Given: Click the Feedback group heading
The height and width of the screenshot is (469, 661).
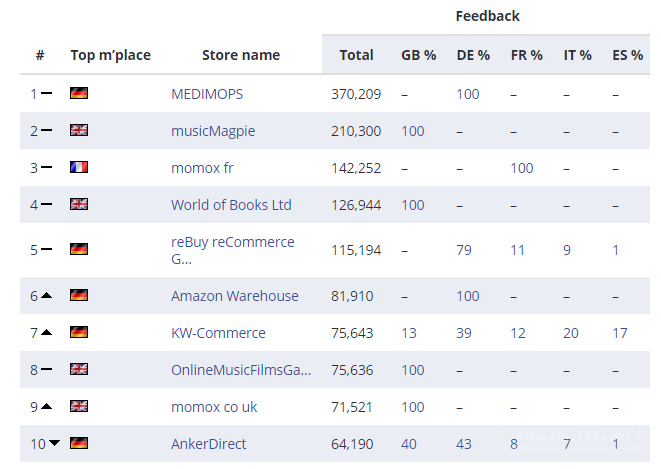Looking at the screenshot, I should click(487, 16).
